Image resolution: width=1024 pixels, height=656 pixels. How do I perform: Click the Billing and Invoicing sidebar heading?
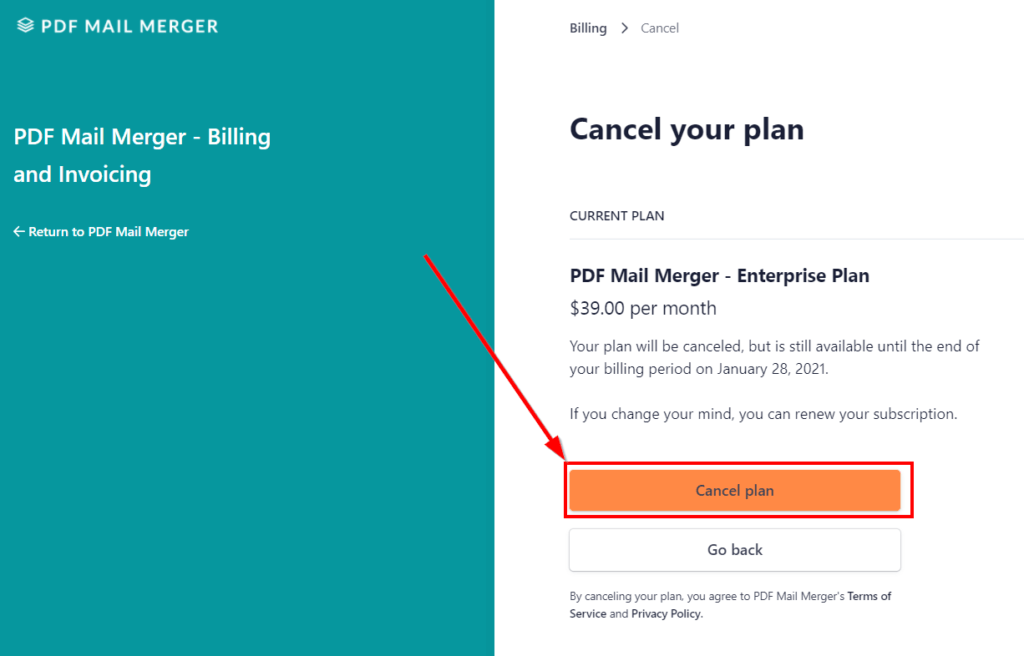(142, 157)
